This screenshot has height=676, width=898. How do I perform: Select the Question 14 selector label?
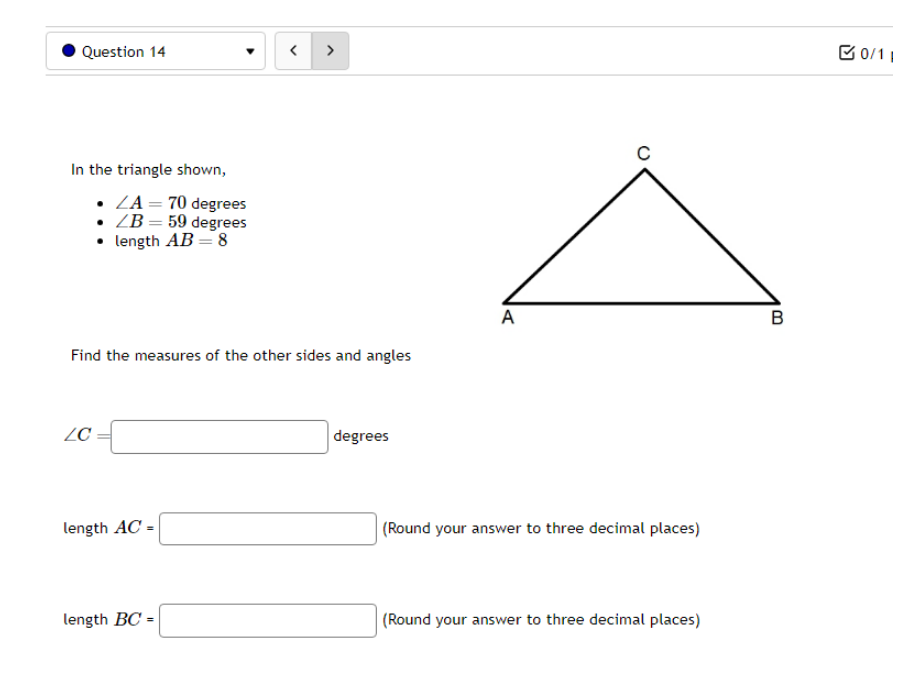[x=125, y=51]
